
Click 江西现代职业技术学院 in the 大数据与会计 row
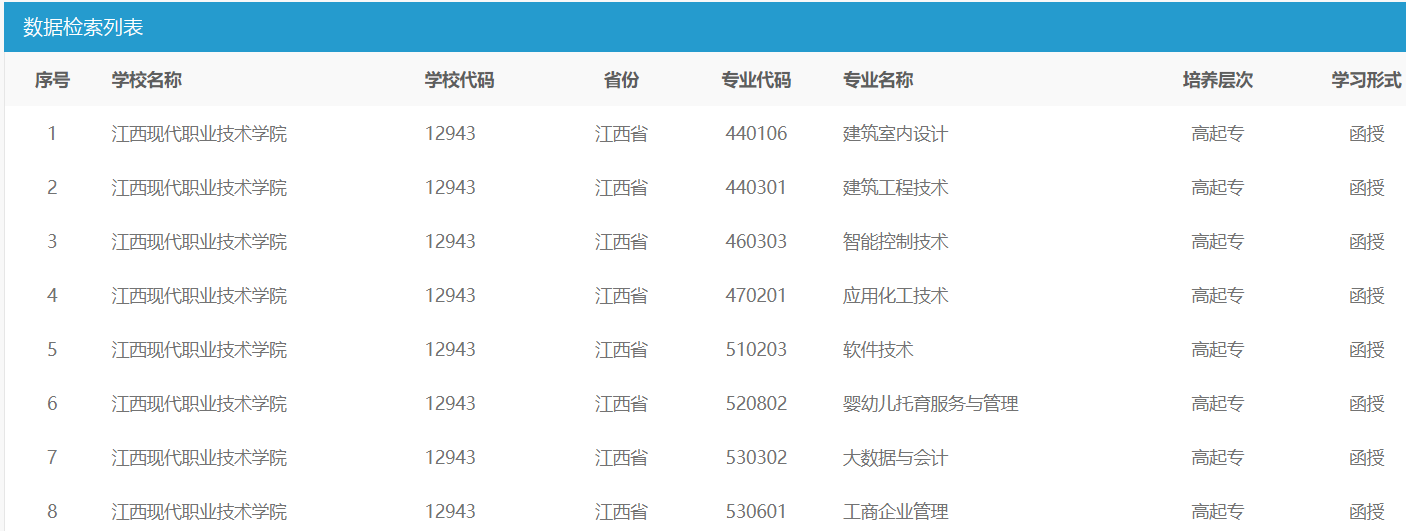click(199, 457)
